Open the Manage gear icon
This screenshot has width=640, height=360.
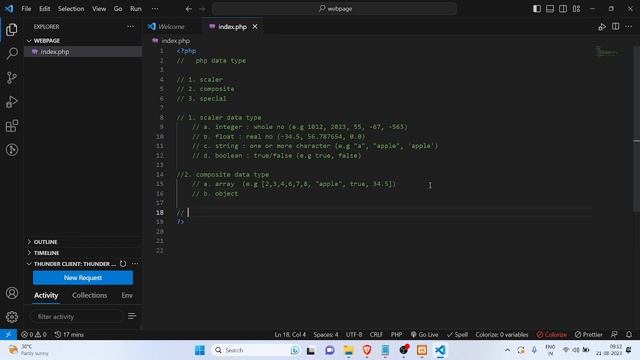point(12,317)
